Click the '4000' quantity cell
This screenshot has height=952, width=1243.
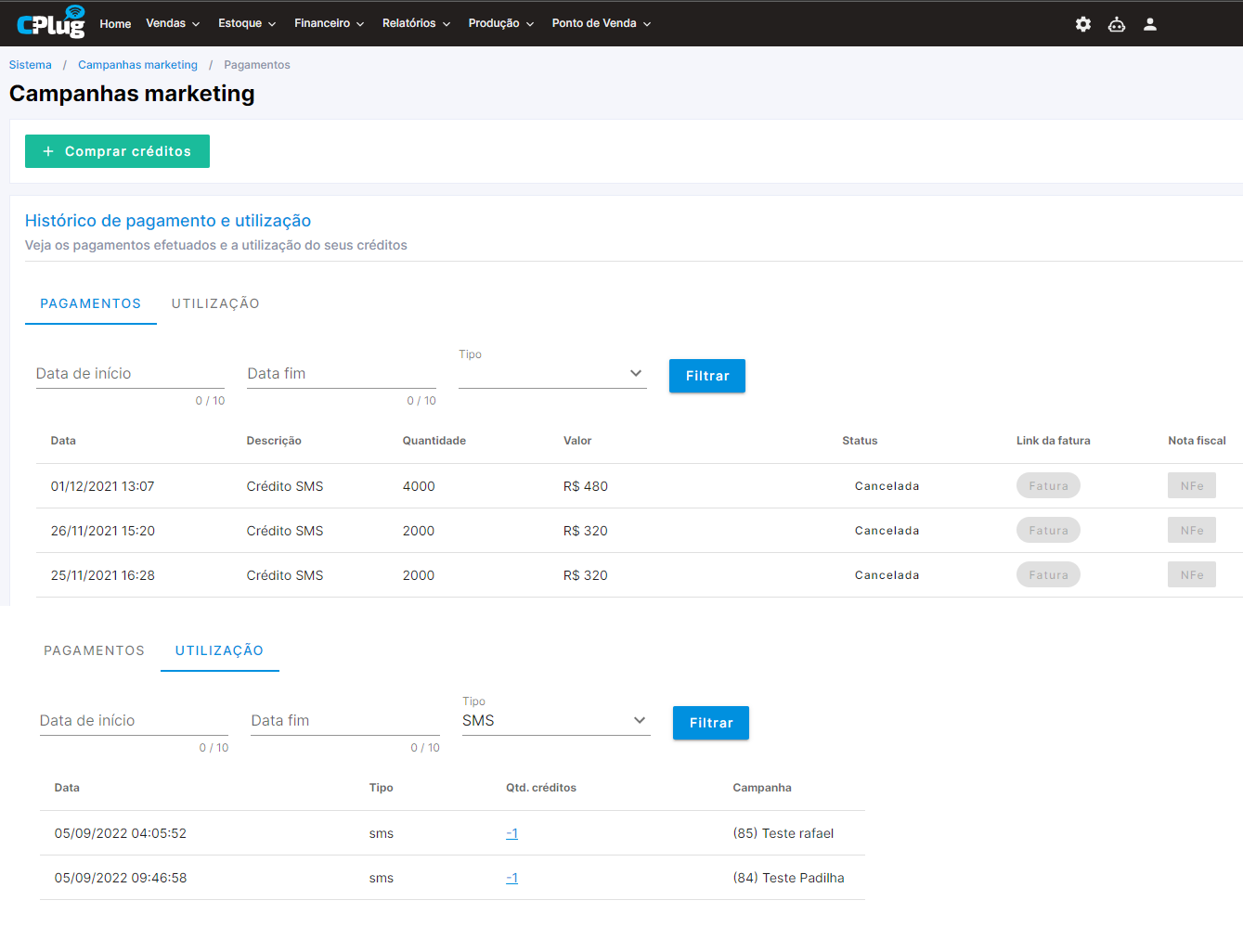[419, 486]
